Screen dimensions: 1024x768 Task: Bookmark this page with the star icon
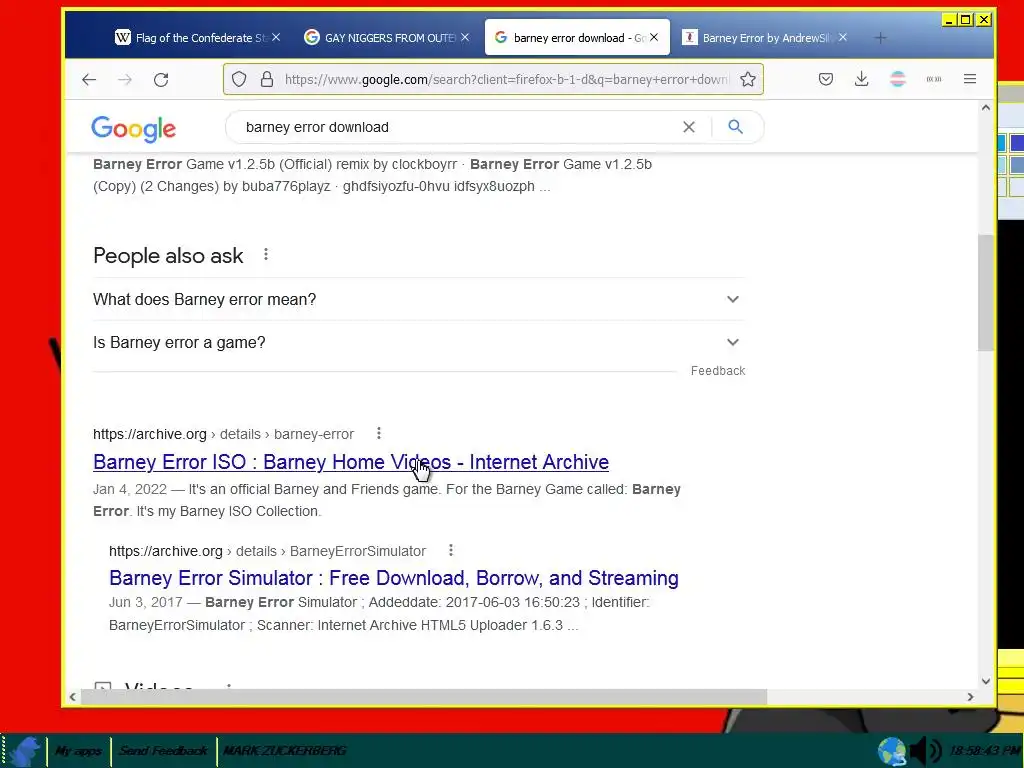click(x=748, y=80)
